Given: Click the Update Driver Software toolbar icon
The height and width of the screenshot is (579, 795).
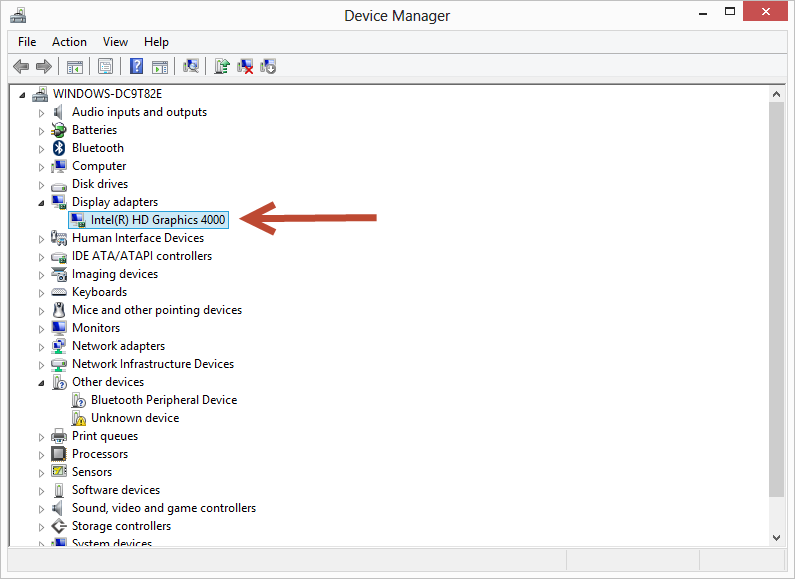Looking at the screenshot, I should click(222, 66).
